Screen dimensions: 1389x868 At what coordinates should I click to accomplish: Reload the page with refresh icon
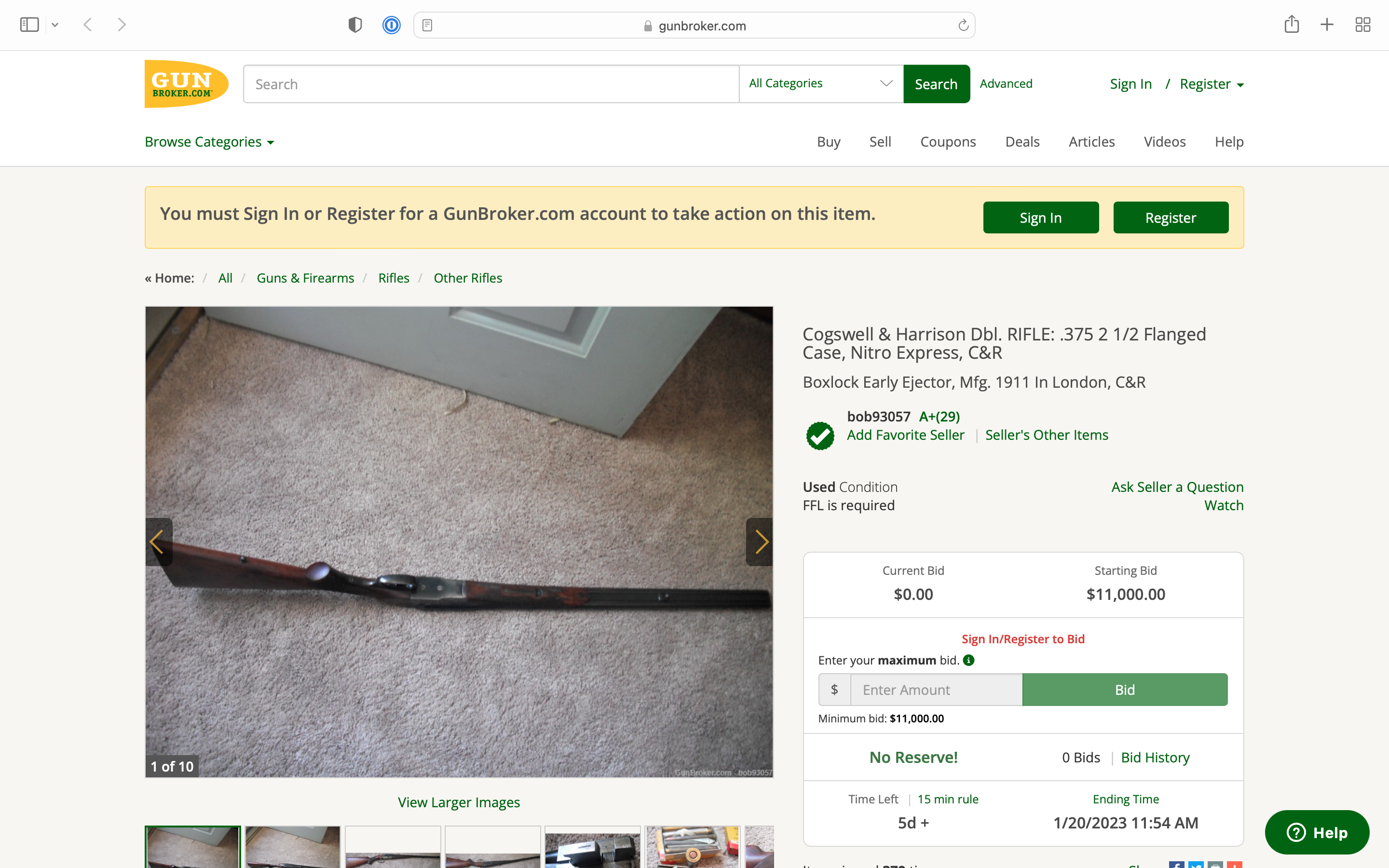click(x=963, y=25)
